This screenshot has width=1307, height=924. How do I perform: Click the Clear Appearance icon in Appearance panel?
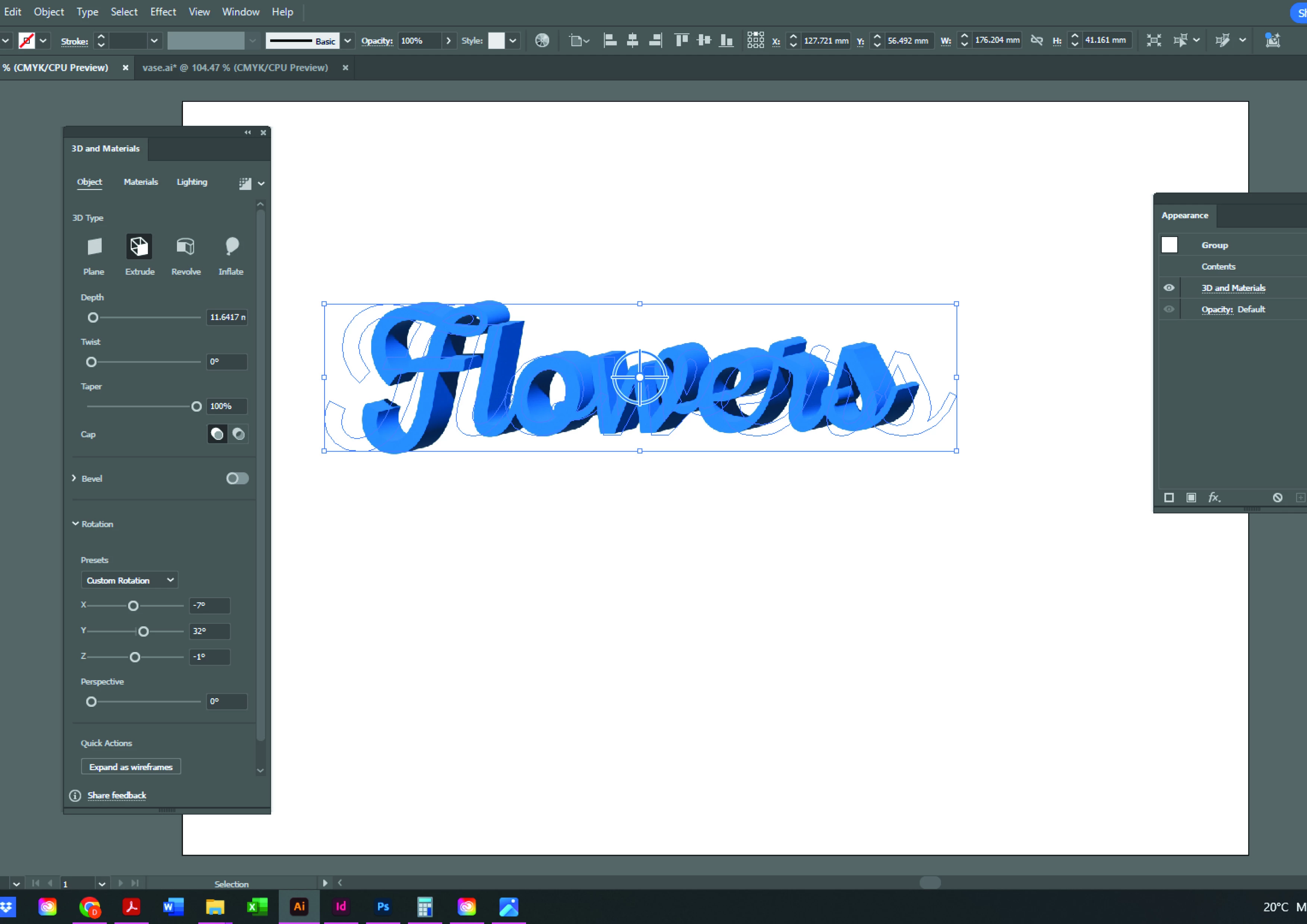pyautogui.click(x=1278, y=498)
